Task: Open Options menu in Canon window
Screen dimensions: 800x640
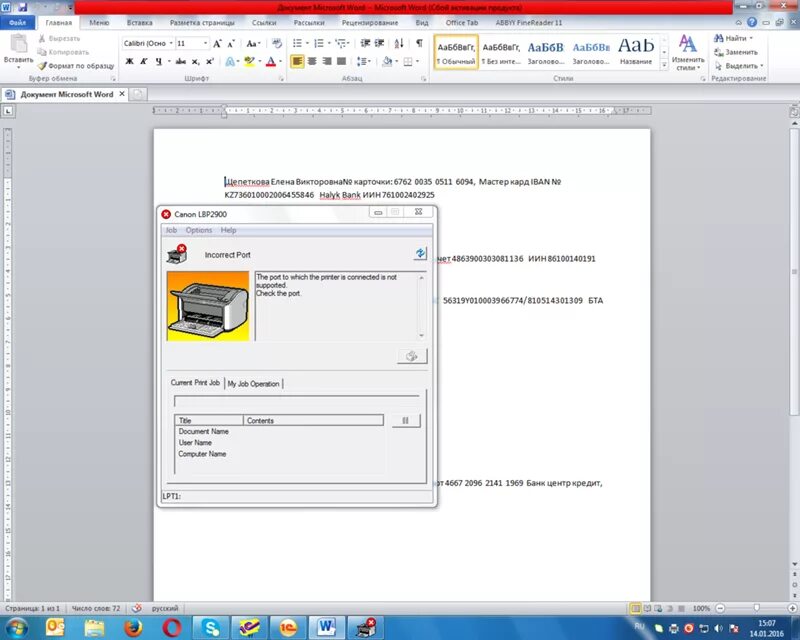Action: coord(199,230)
